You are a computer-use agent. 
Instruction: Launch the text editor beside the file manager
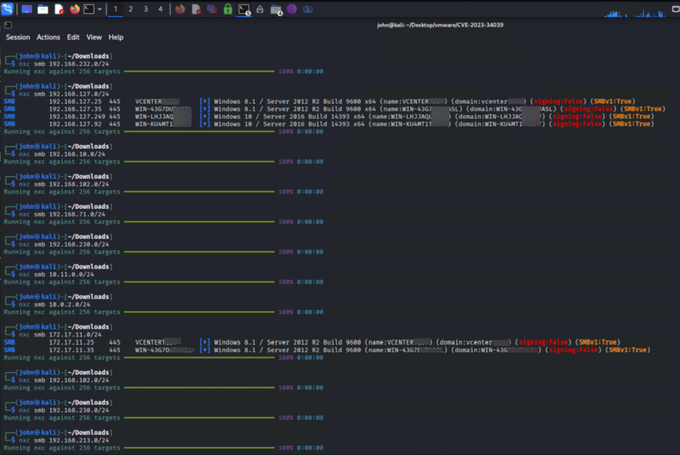pyautogui.click(x=59, y=9)
